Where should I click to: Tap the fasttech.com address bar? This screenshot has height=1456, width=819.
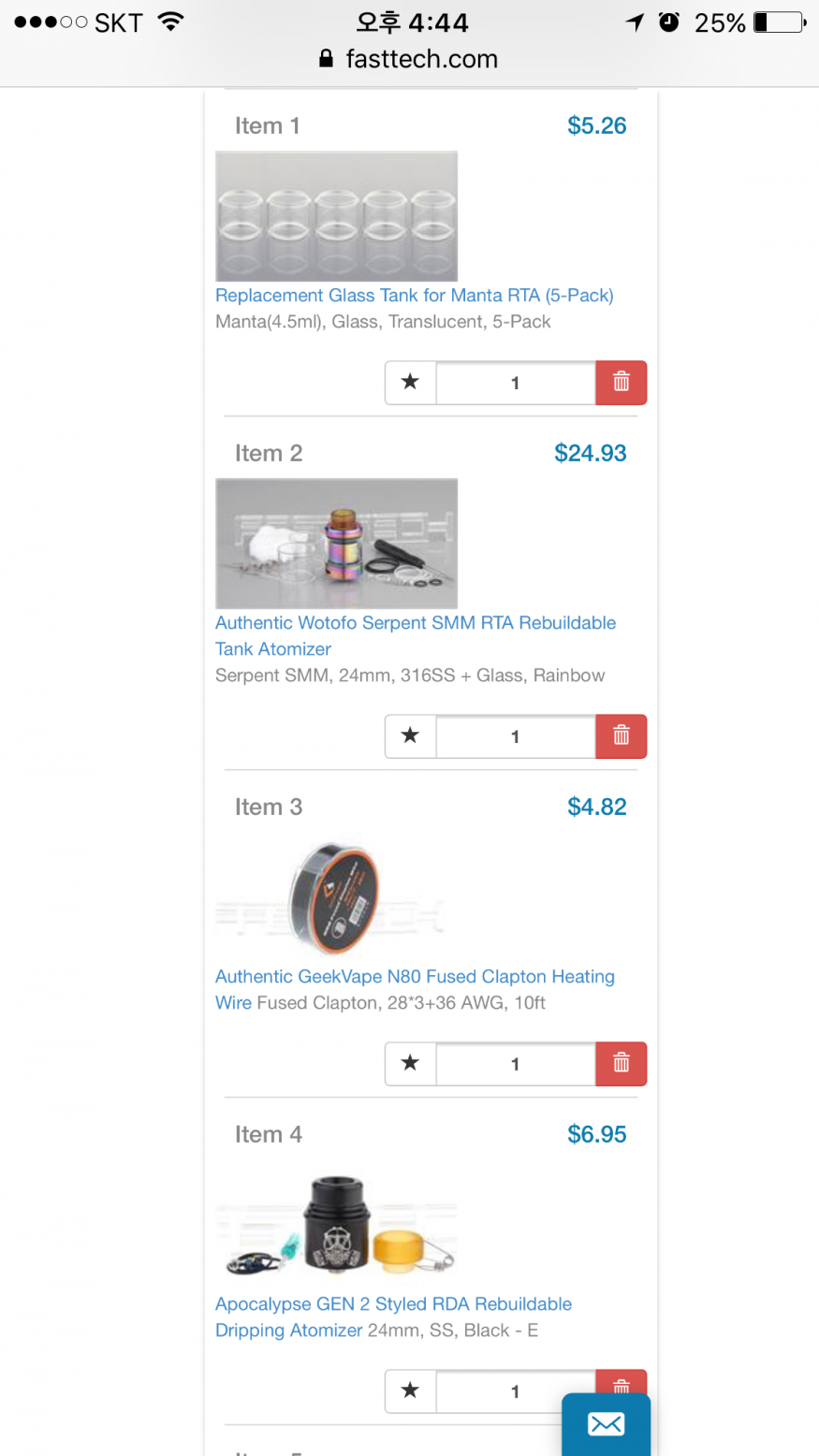pos(409,59)
